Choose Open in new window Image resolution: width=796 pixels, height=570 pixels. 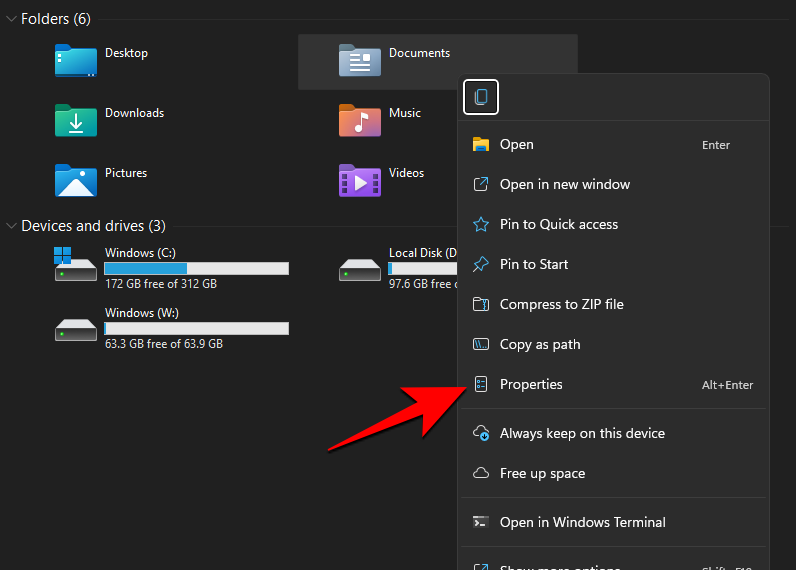click(x=613, y=184)
